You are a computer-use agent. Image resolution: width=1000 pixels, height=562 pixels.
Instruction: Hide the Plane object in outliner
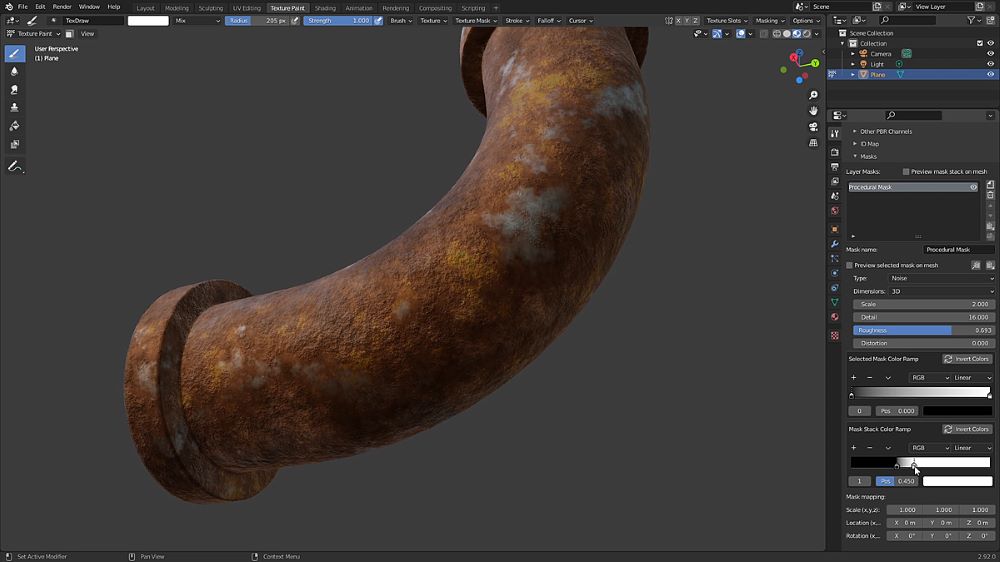[990, 75]
